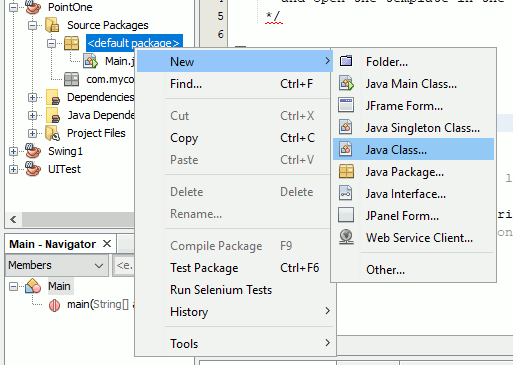Click the Project Files folder icon
513x365 pixels.
pyautogui.click(x=52, y=133)
